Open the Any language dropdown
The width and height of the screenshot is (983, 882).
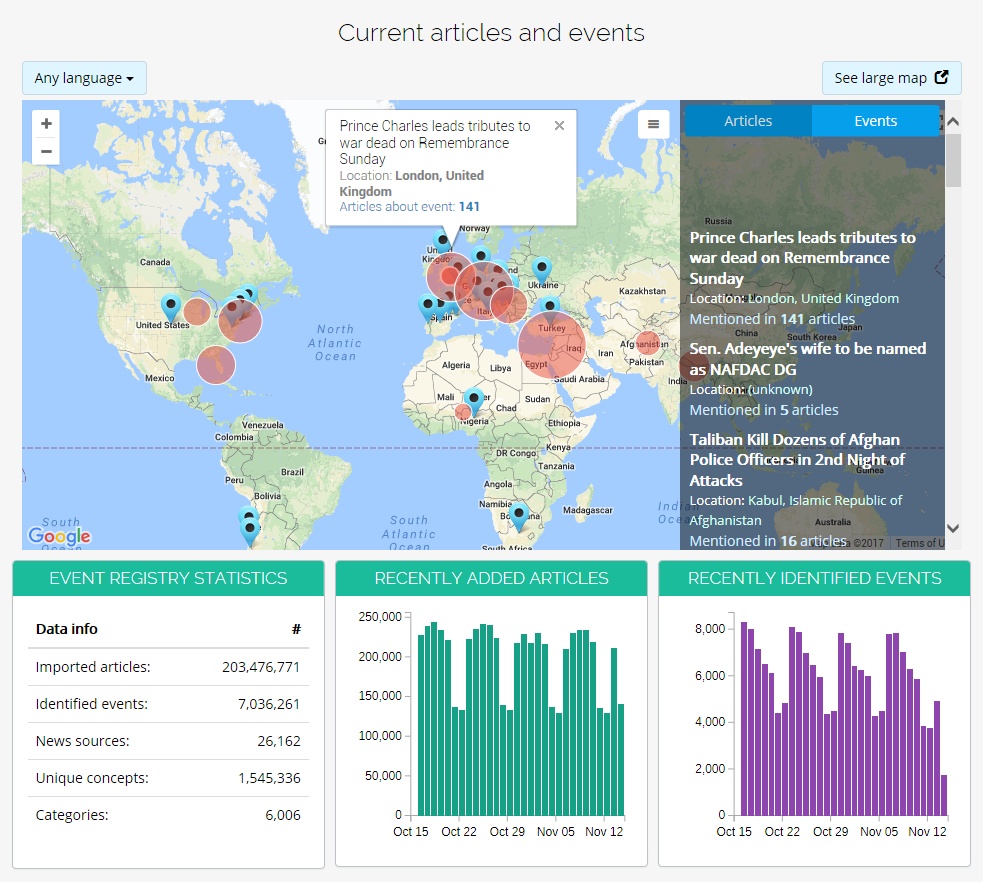click(x=84, y=77)
